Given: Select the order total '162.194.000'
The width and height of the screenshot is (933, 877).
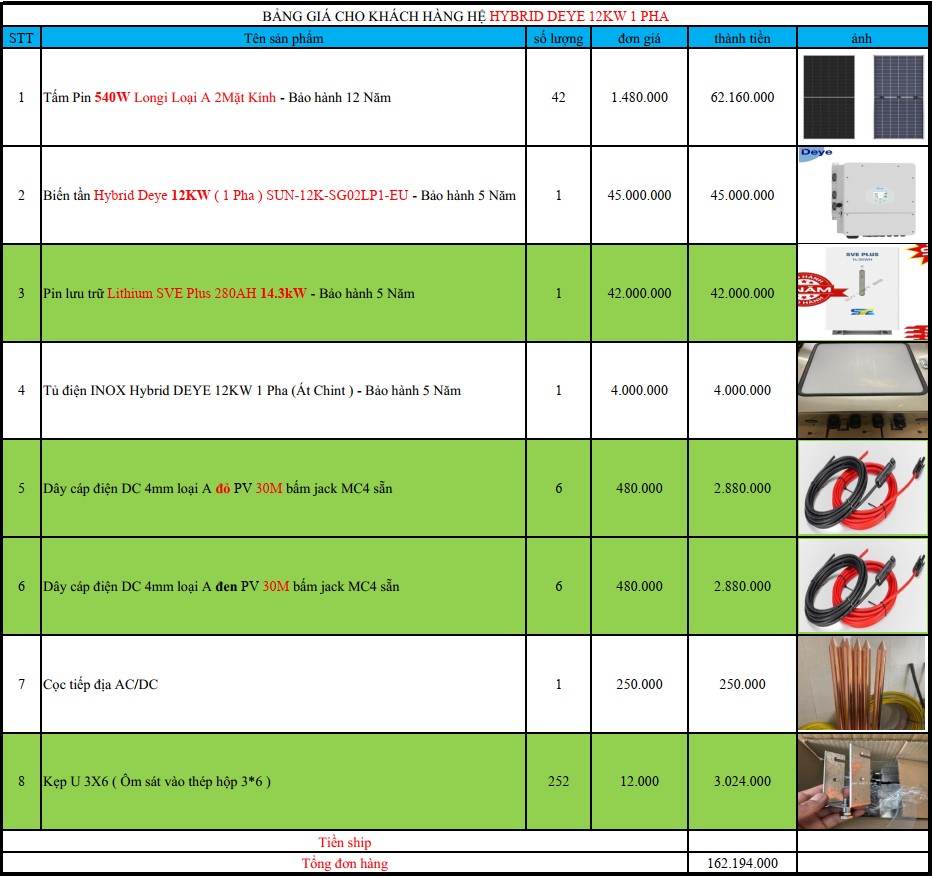Looking at the screenshot, I should click(742, 863).
